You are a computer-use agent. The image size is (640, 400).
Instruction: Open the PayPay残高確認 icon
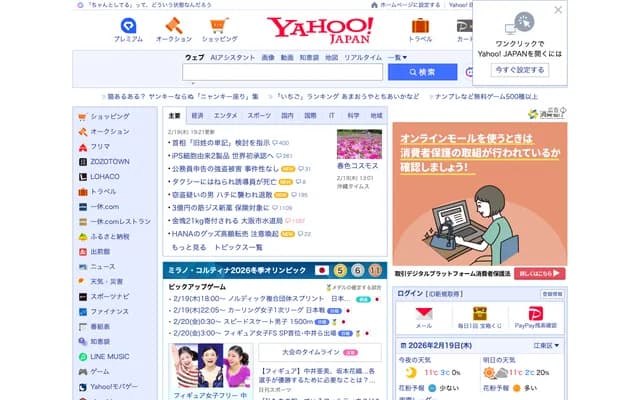tap(536, 313)
